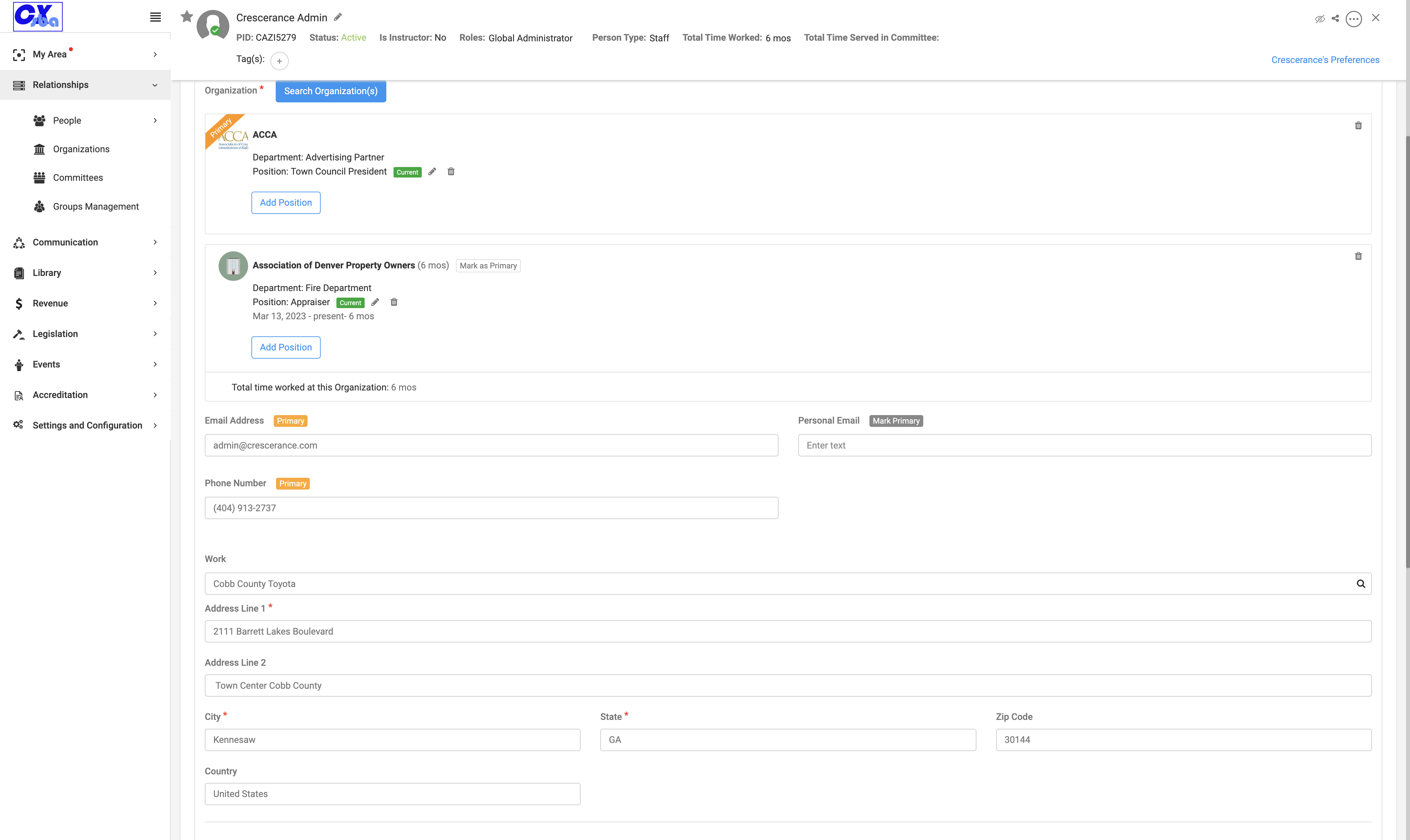Mark Association of Denver as Primary
1410x840 pixels.
coord(488,265)
